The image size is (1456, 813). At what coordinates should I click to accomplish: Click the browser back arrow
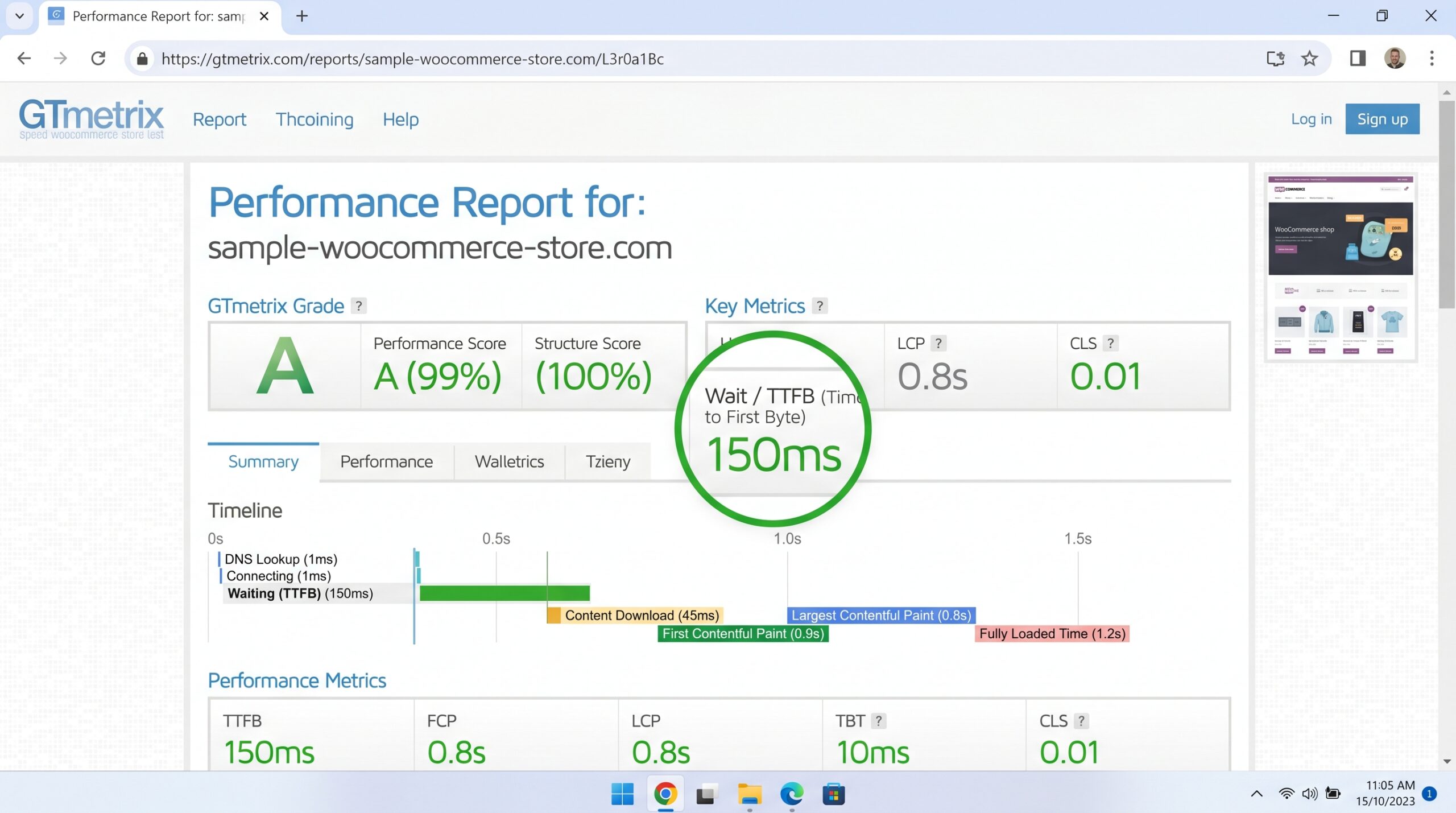24,59
